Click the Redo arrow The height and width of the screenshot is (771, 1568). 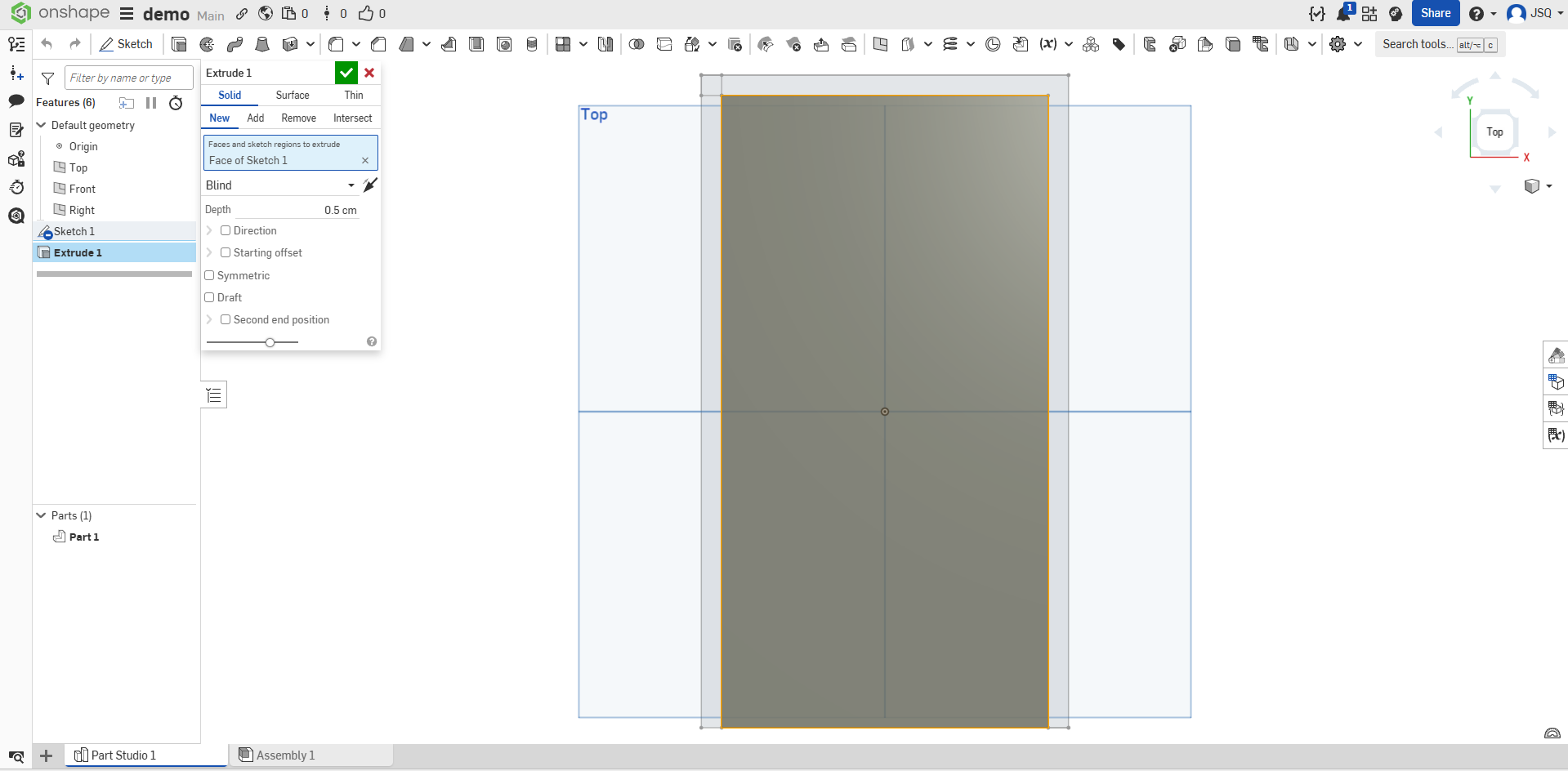[x=75, y=44]
